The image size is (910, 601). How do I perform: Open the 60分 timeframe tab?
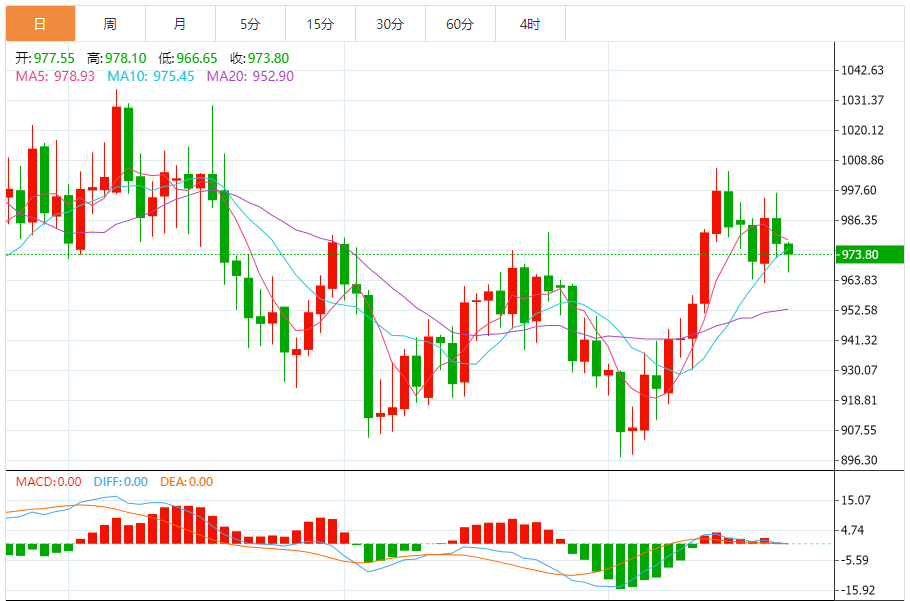point(460,24)
